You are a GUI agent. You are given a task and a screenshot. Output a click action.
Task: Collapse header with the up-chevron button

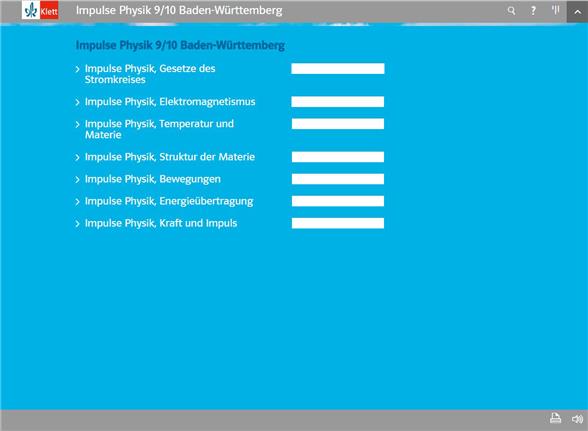[577, 11]
